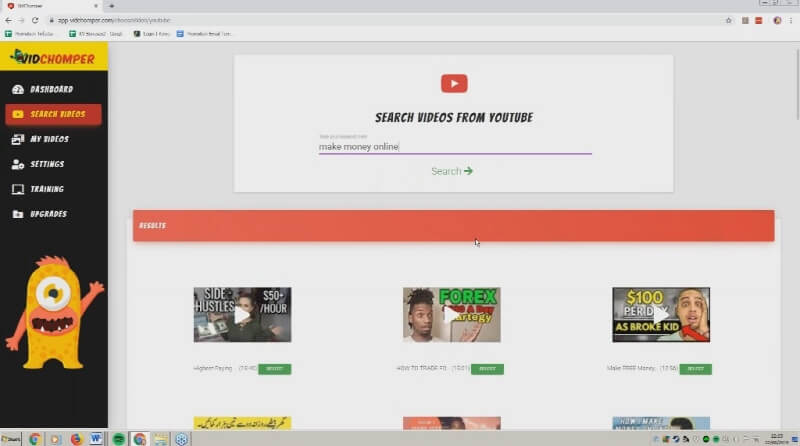Focus the keyword search input field
The image size is (800, 446).
pyautogui.click(x=455, y=146)
